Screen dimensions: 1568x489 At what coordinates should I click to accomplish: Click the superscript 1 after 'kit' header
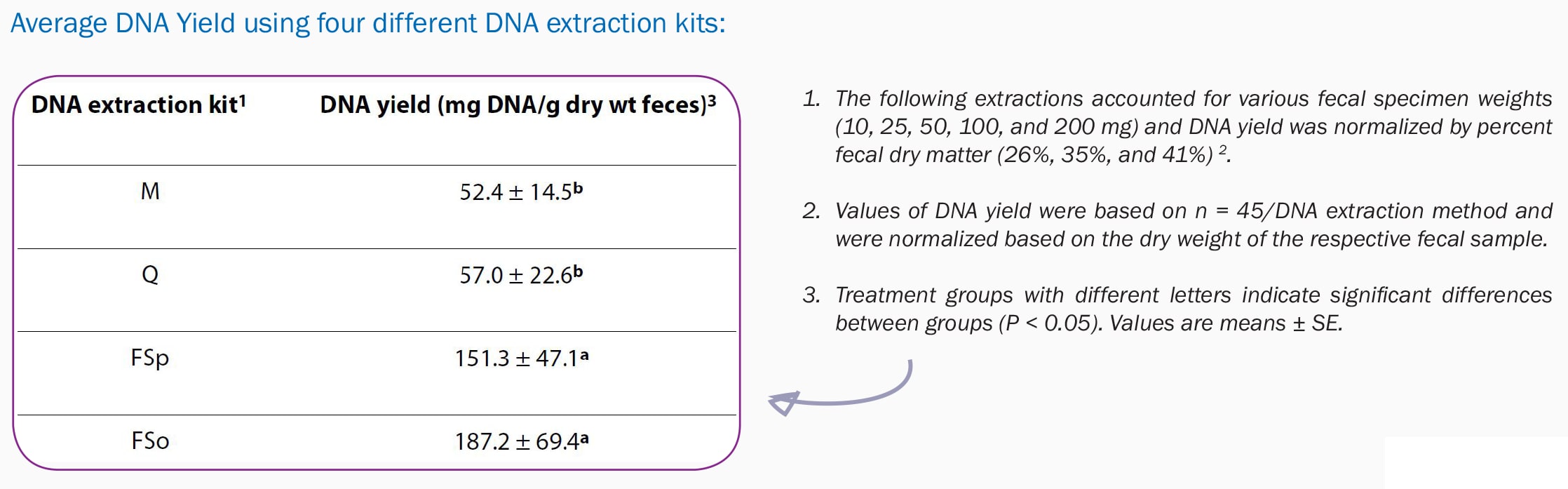click(243, 100)
